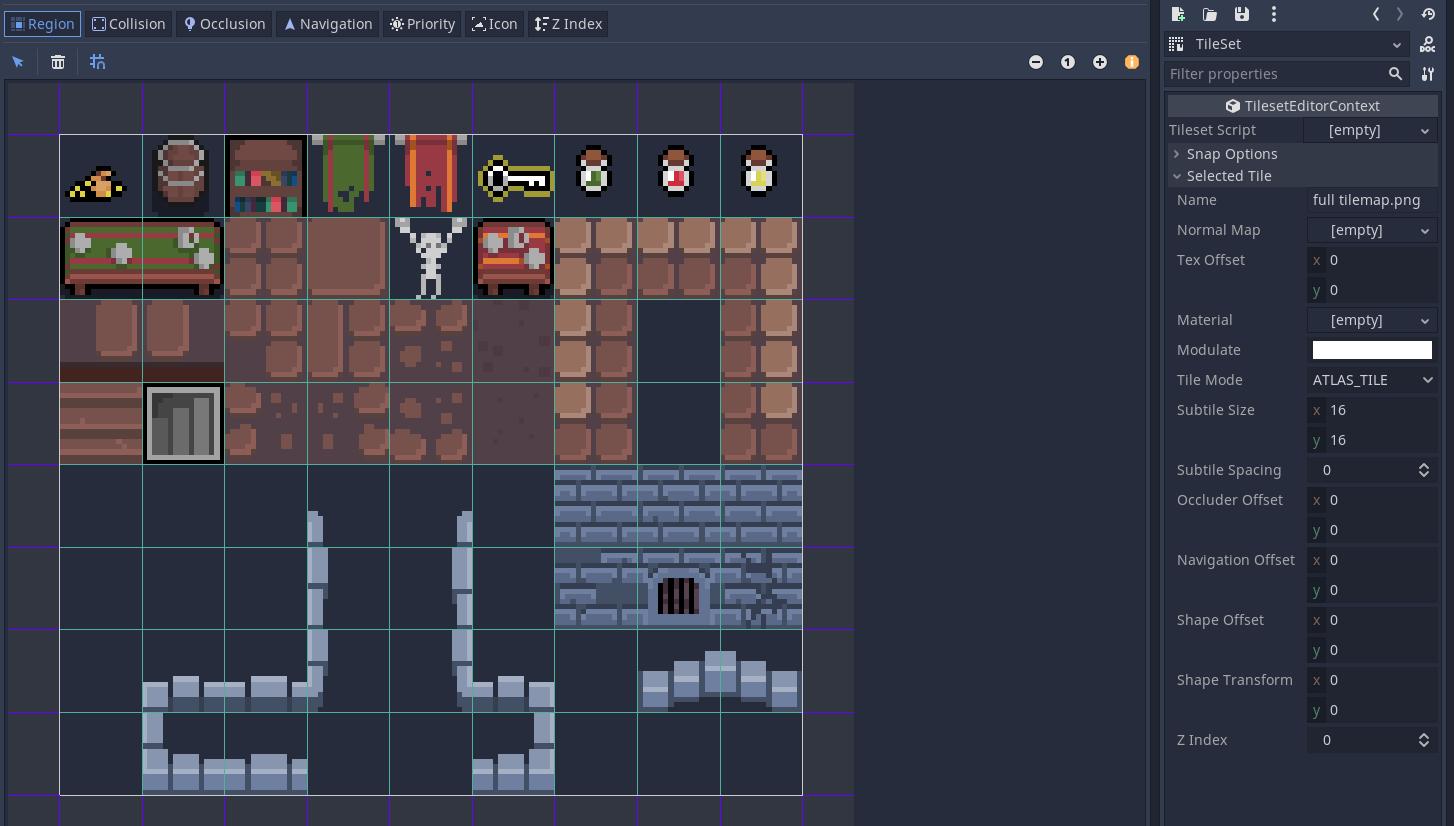Screen dimensions: 1454x826
Task: Open the Z Index tab
Action: click(x=568, y=24)
